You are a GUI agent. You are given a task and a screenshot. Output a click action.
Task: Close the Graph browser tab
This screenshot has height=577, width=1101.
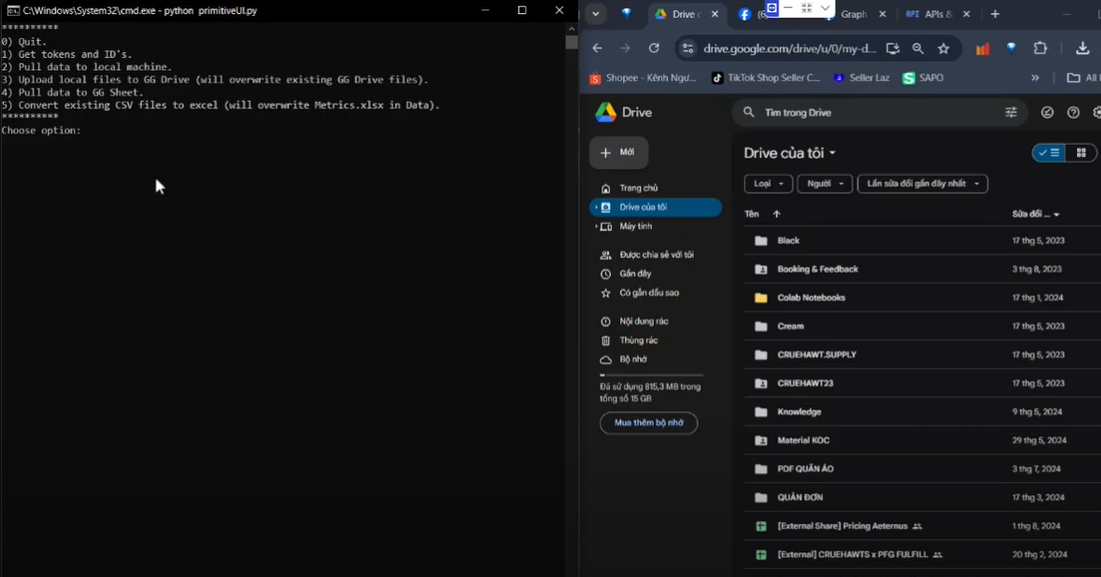[x=883, y=14]
